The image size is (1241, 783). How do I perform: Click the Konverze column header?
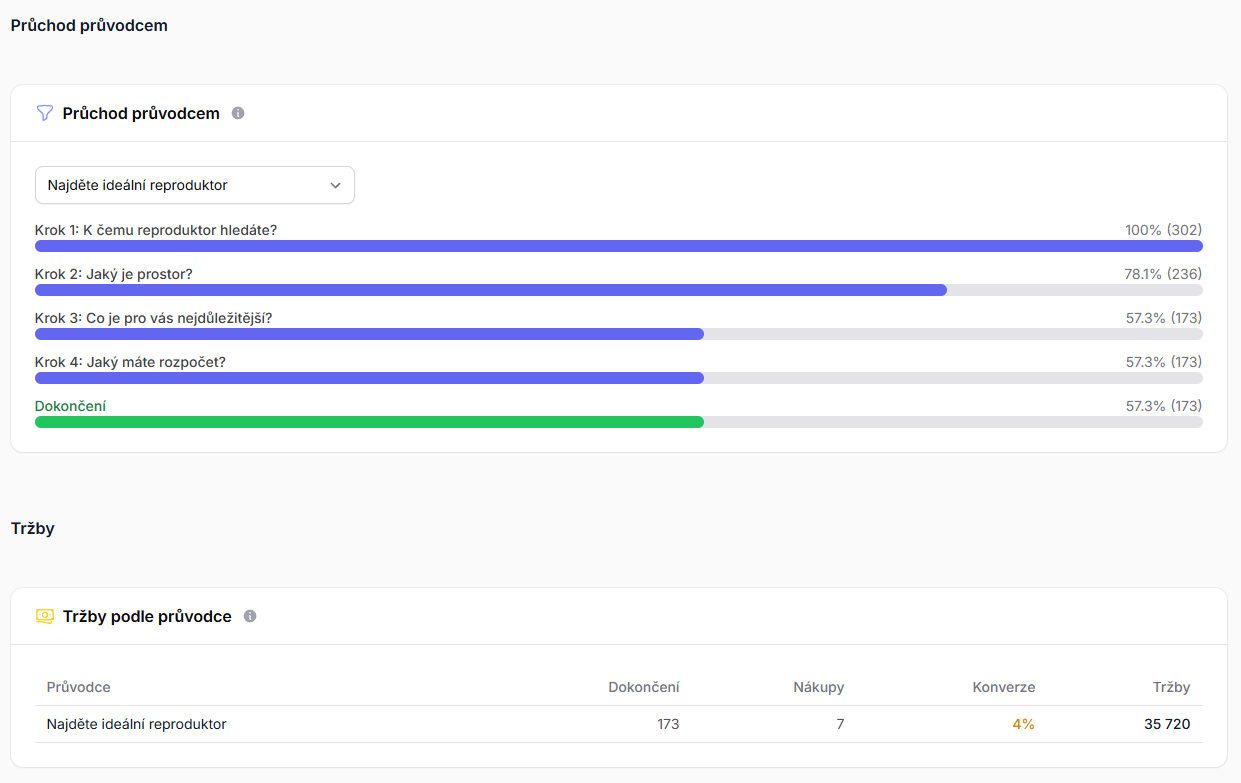coord(1004,687)
